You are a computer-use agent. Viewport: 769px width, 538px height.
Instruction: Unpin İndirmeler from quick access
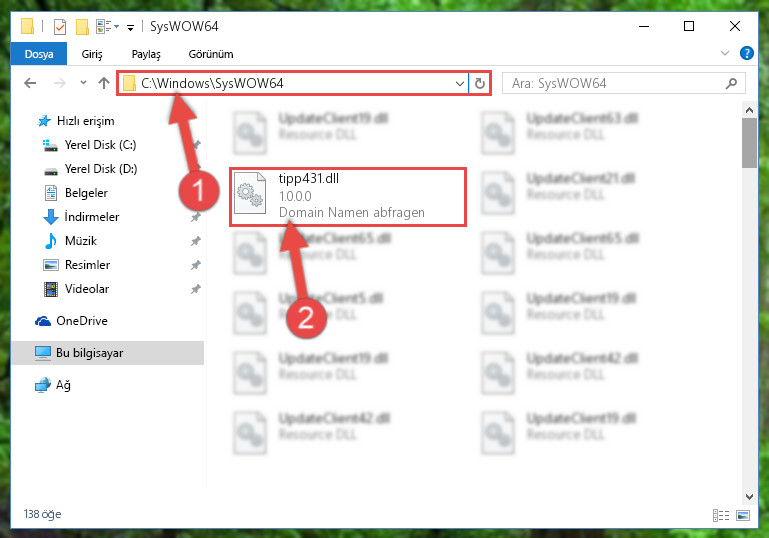click(196, 217)
